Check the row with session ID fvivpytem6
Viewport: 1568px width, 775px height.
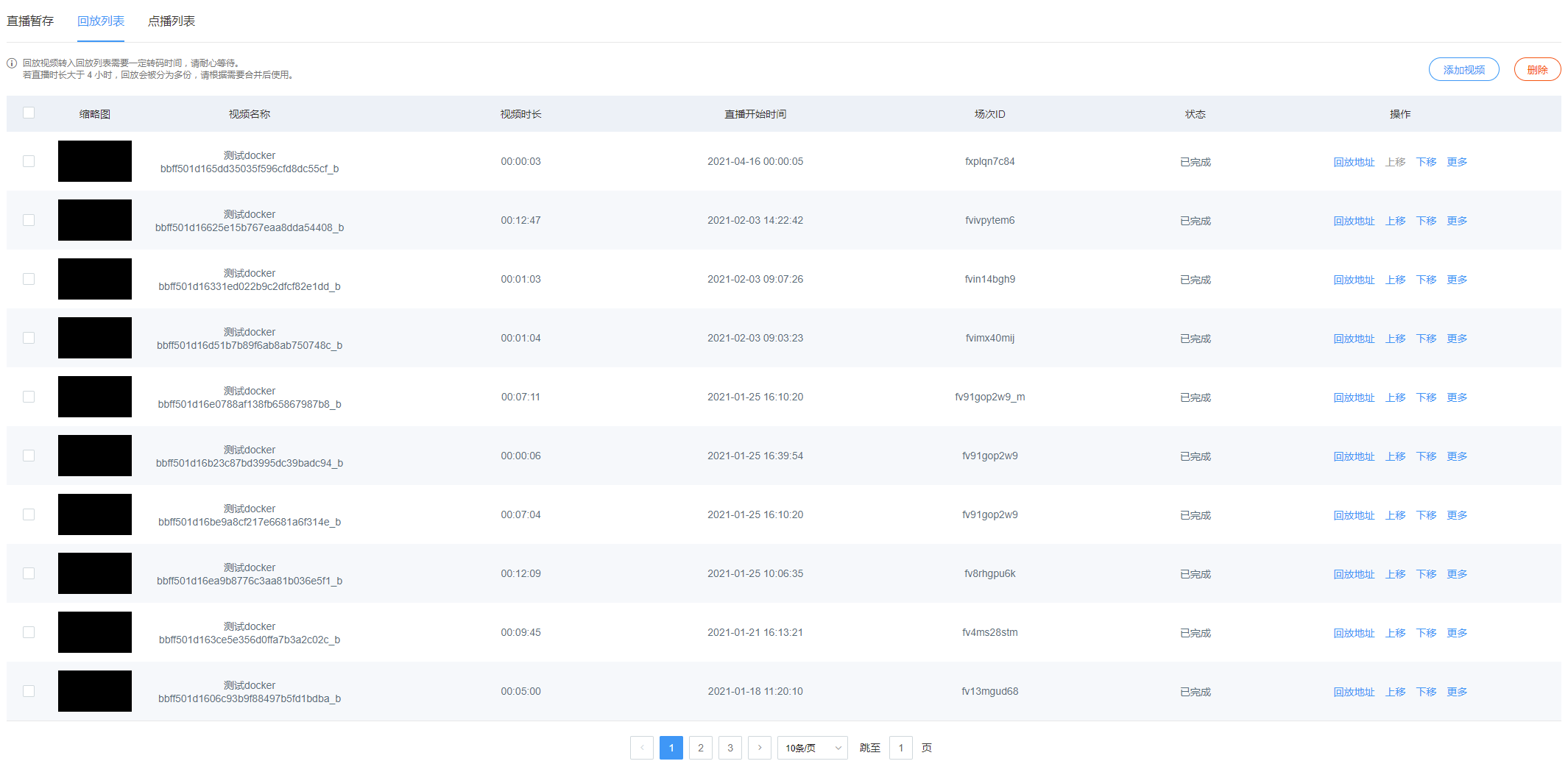pyautogui.click(x=29, y=220)
